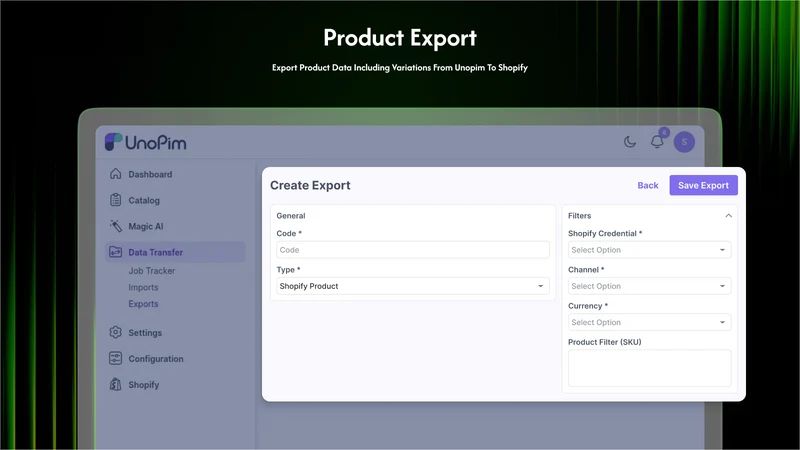Image resolution: width=800 pixels, height=450 pixels.
Task: Select Data Transfer menu item
Action: tap(175, 252)
